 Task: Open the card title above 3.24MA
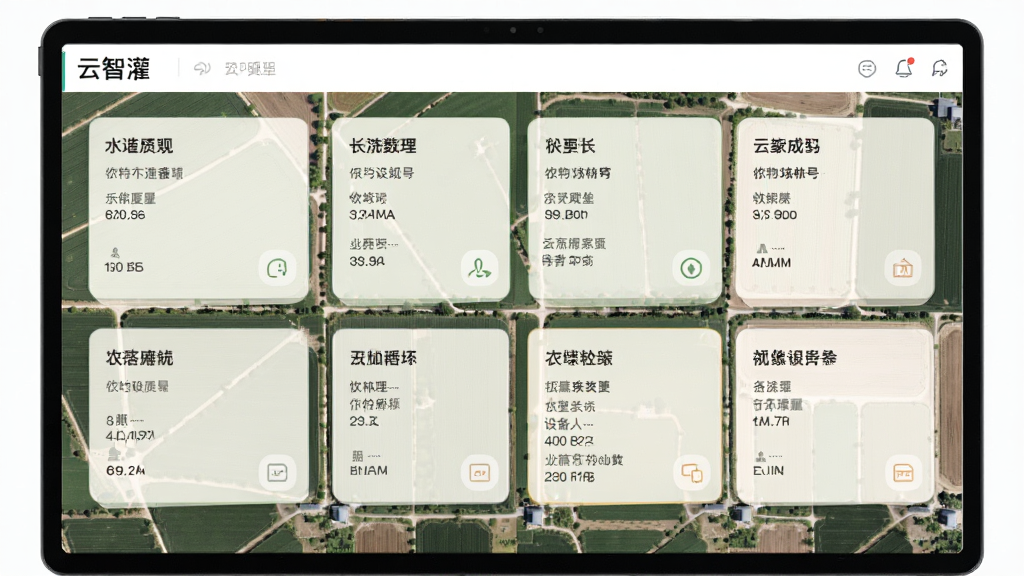383,146
